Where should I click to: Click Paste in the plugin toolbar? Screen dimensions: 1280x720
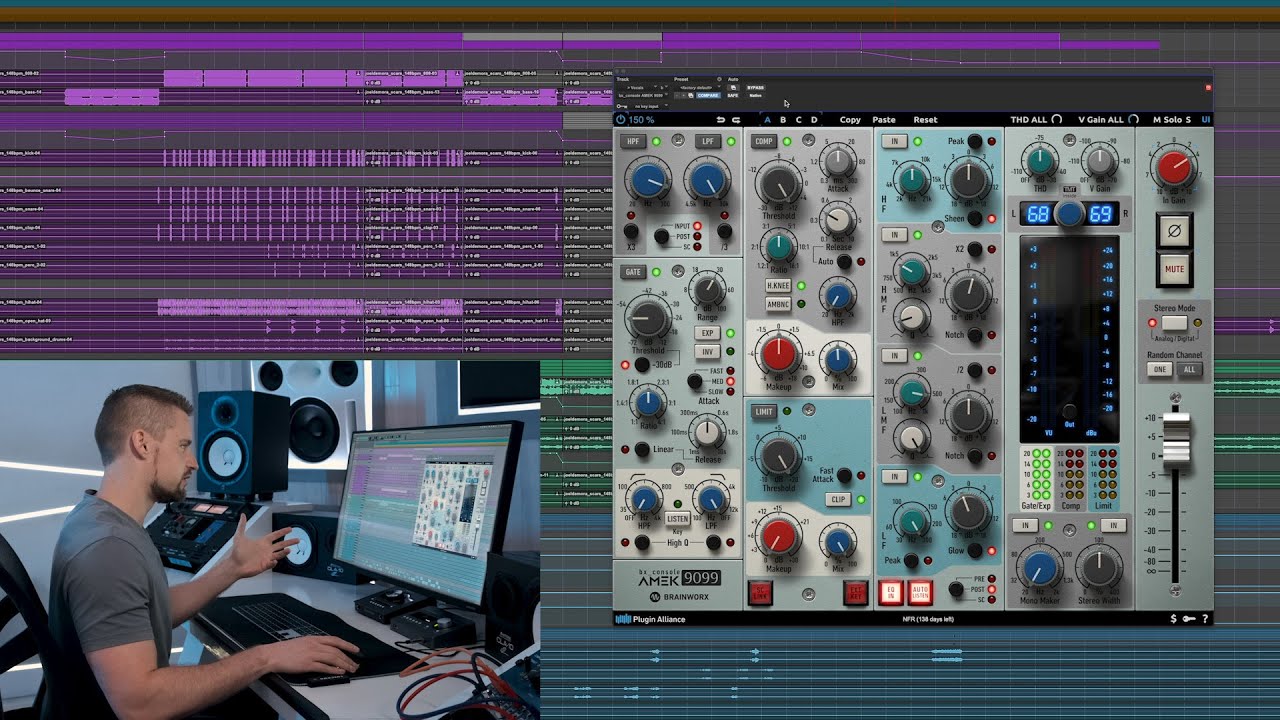tap(884, 120)
